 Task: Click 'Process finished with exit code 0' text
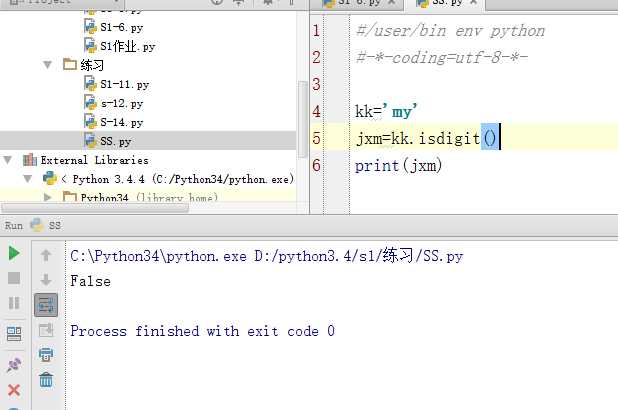coord(203,331)
